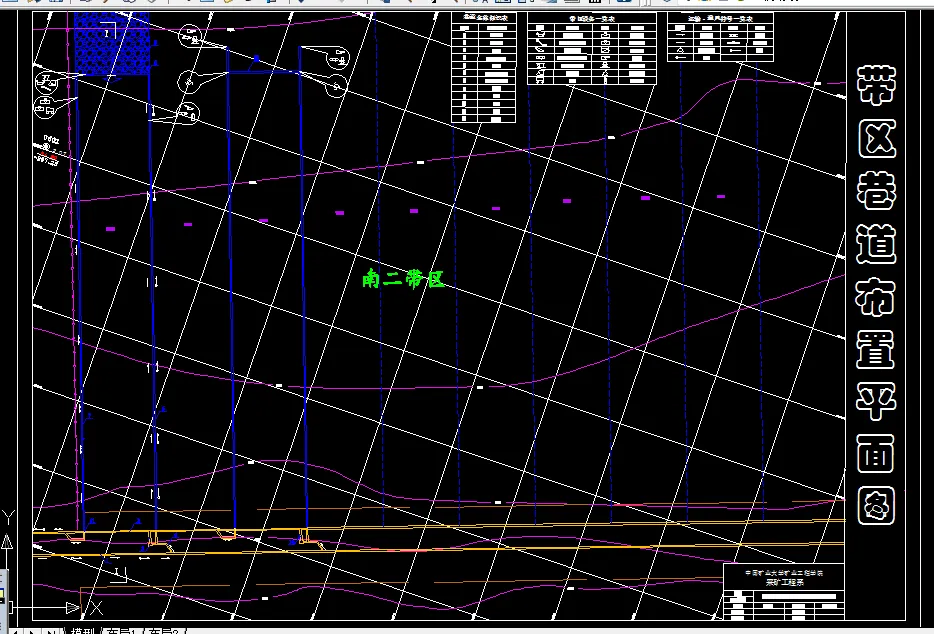
Task: Open the 布局1 layout tab
Action: pos(122,630)
